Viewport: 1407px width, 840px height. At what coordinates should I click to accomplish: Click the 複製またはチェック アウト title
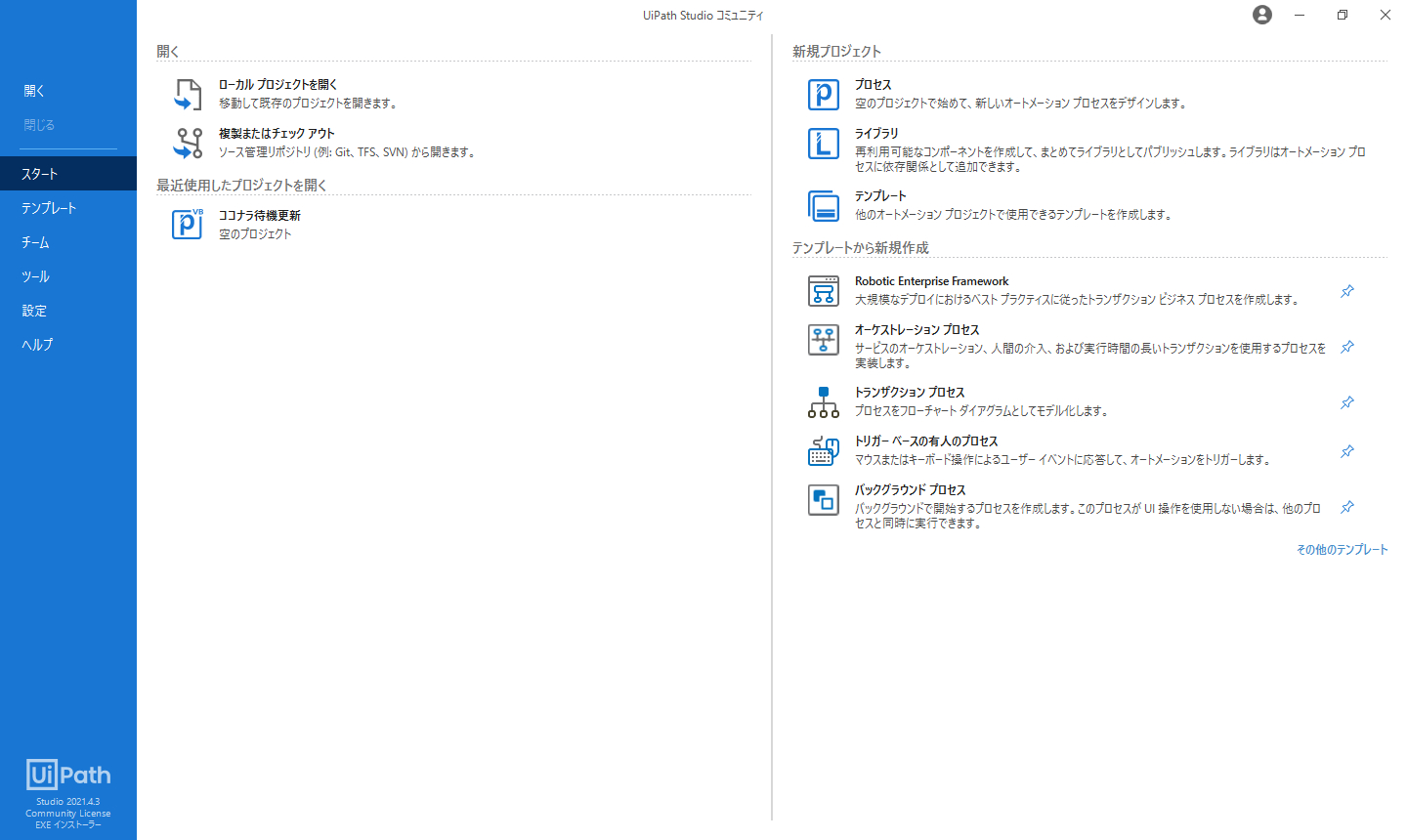277,134
